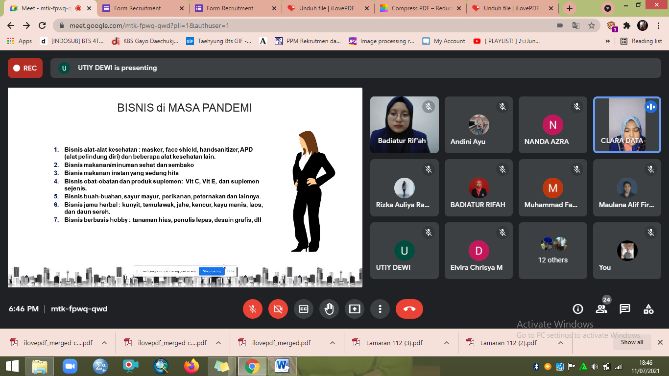Show the participants list (24 people)
Screen dimensions: 669x376
click(602, 309)
